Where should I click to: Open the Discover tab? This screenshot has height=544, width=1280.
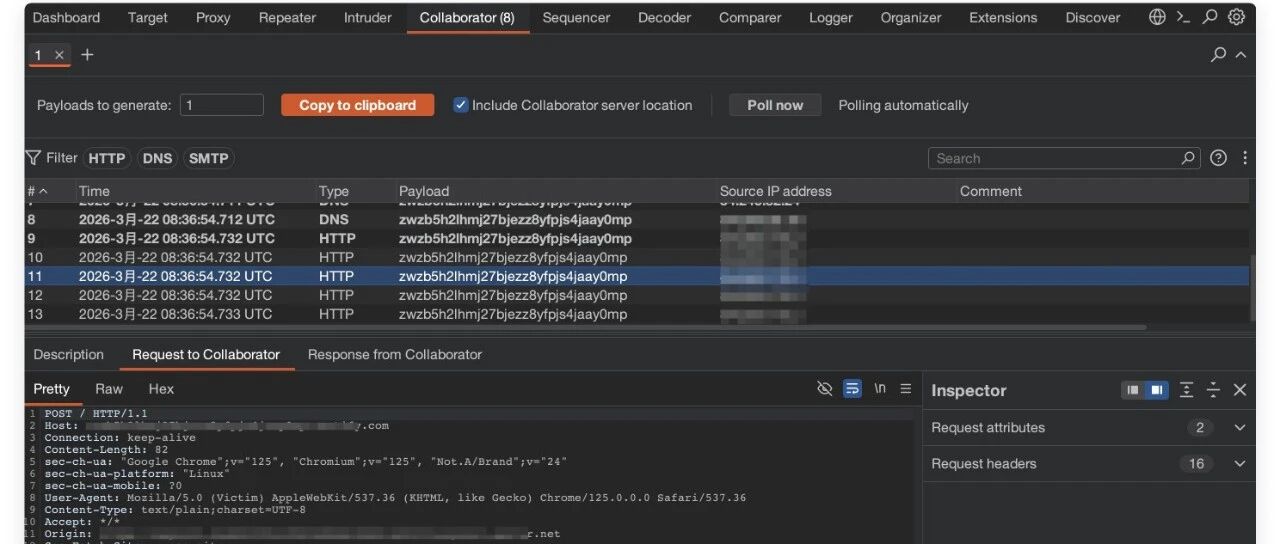[1093, 17]
